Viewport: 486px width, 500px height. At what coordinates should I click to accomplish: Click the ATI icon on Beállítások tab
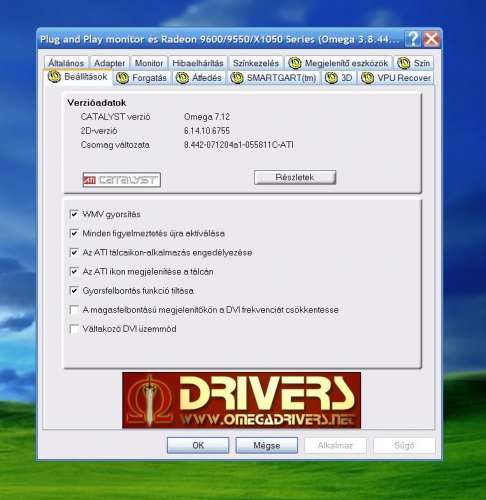pyautogui.click(x=54, y=77)
